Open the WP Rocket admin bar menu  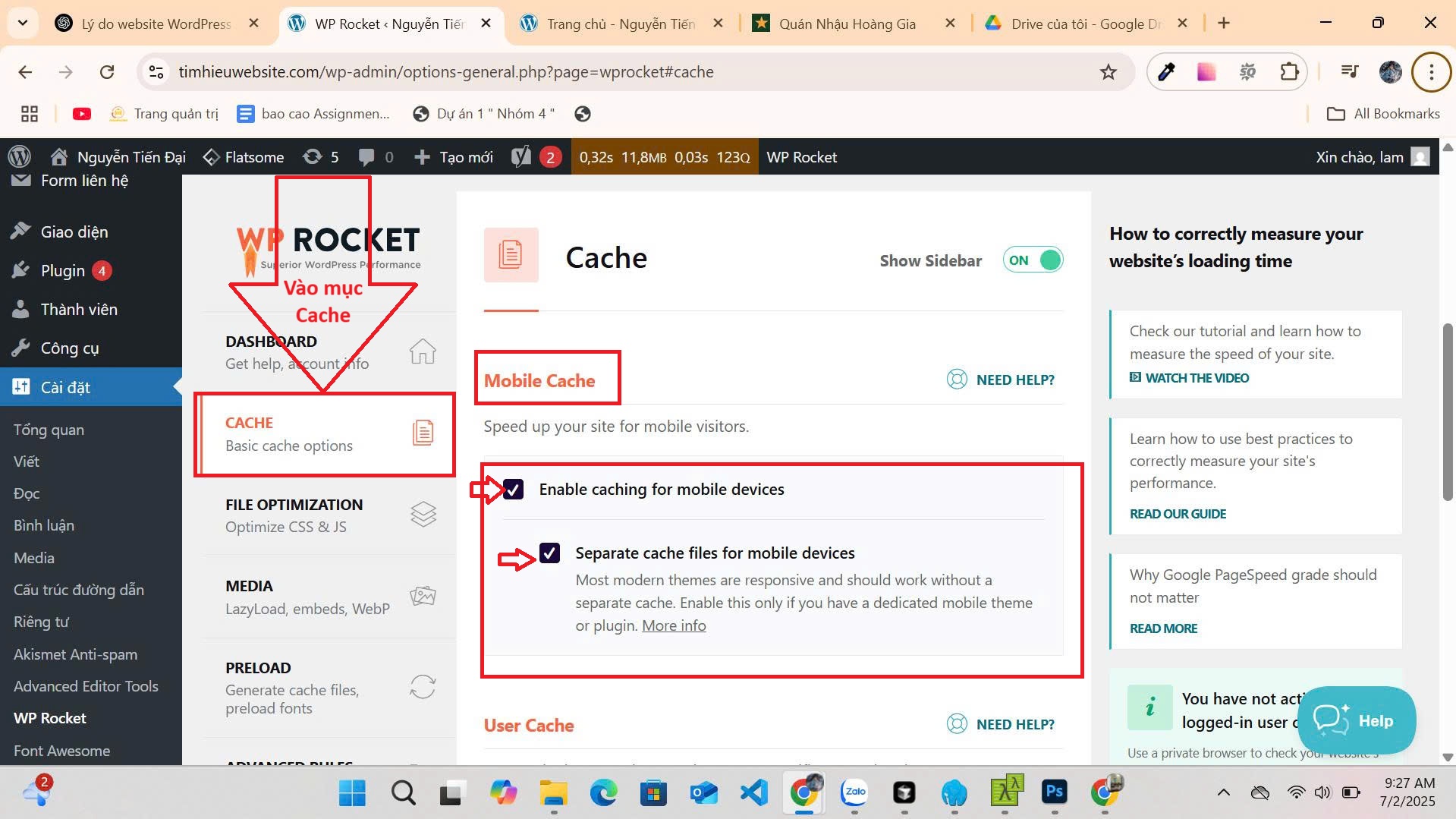pyautogui.click(x=801, y=157)
